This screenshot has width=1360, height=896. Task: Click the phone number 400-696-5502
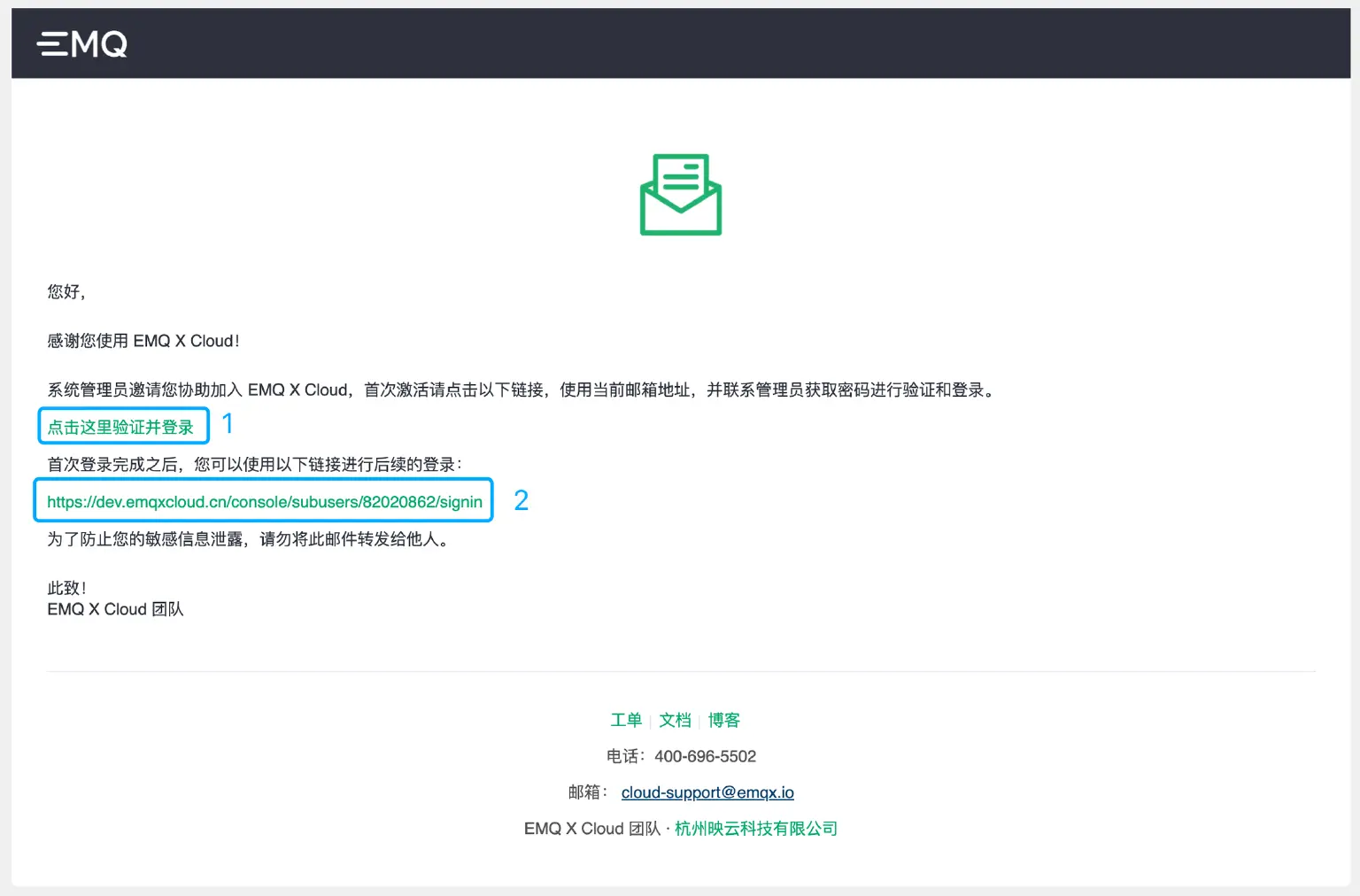tap(704, 755)
